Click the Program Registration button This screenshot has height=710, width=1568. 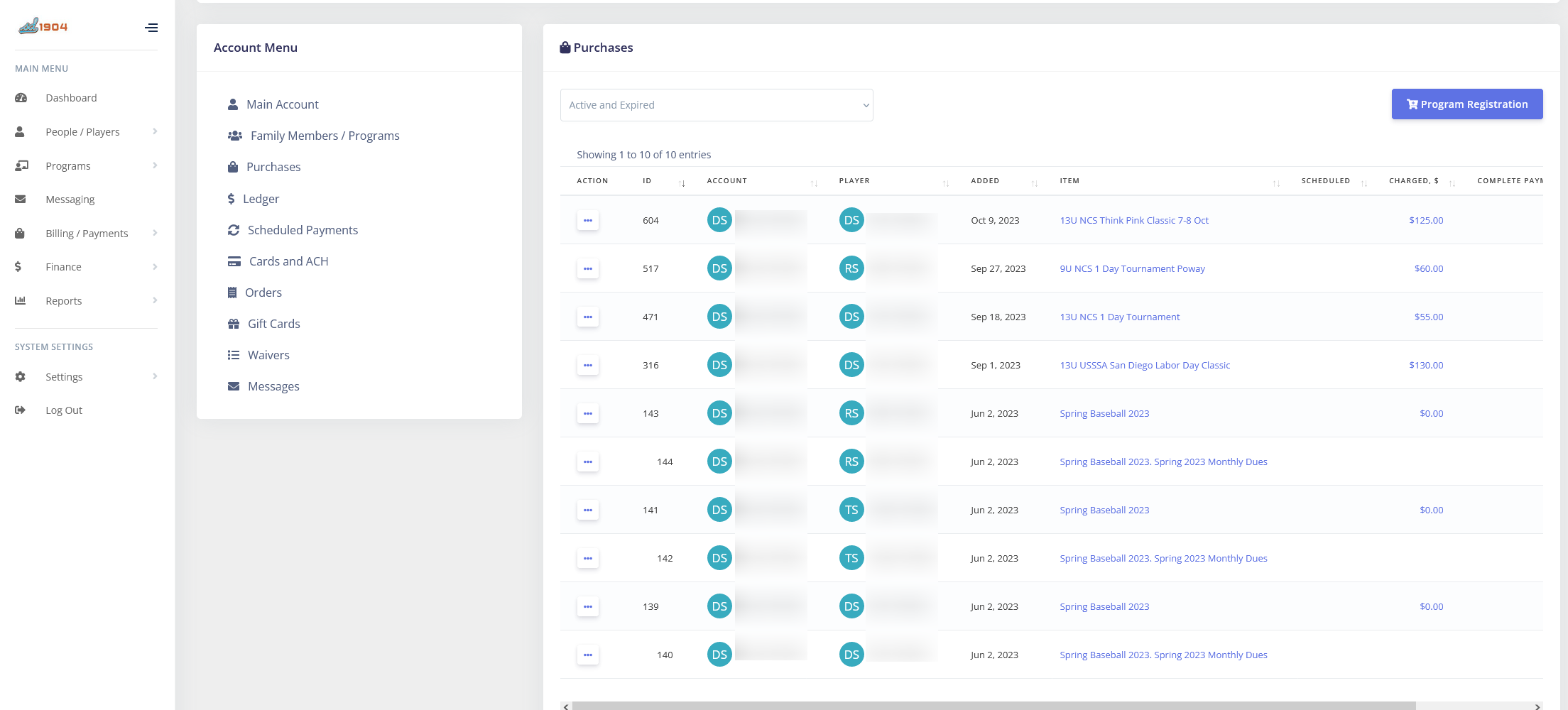tap(1467, 104)
